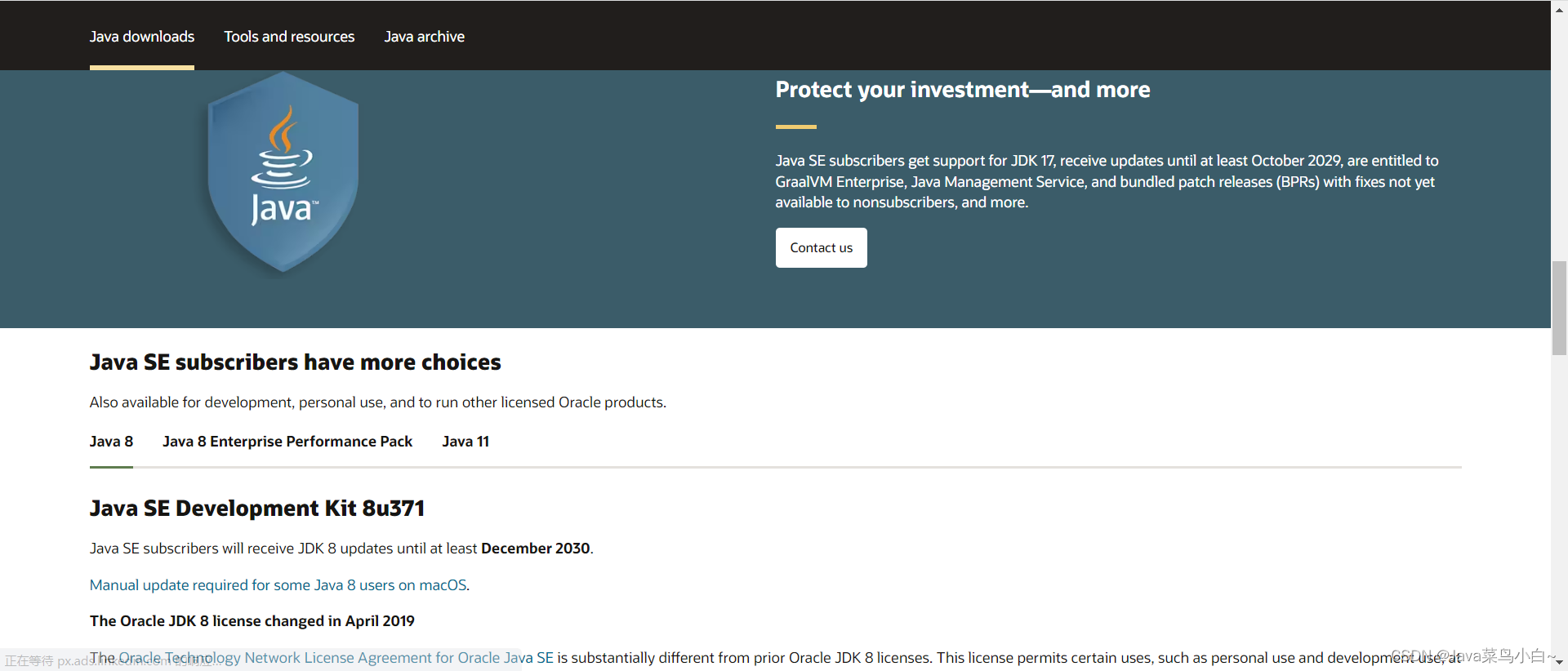Image resolution: width=1568 pixels, height=671 pixels.
Task: Open the macOS manual update link
Action: (x=278, y=585)
